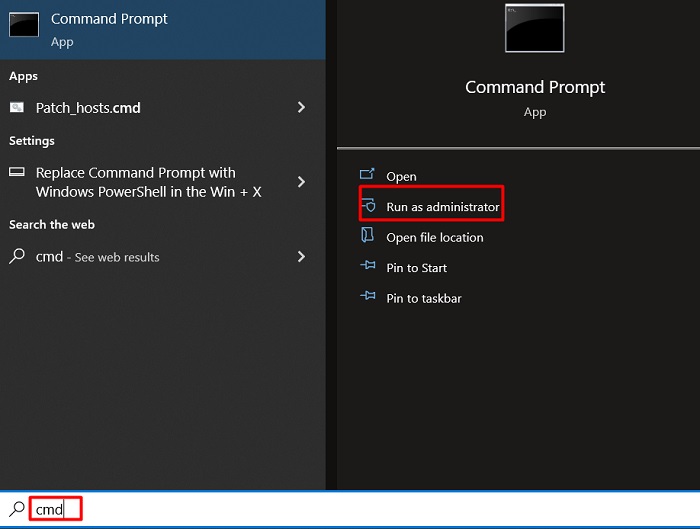Viewport: 700px width, 529px height.
Task: Click the Command Prompt title in preview pane
Action: [x=535, y=87]
